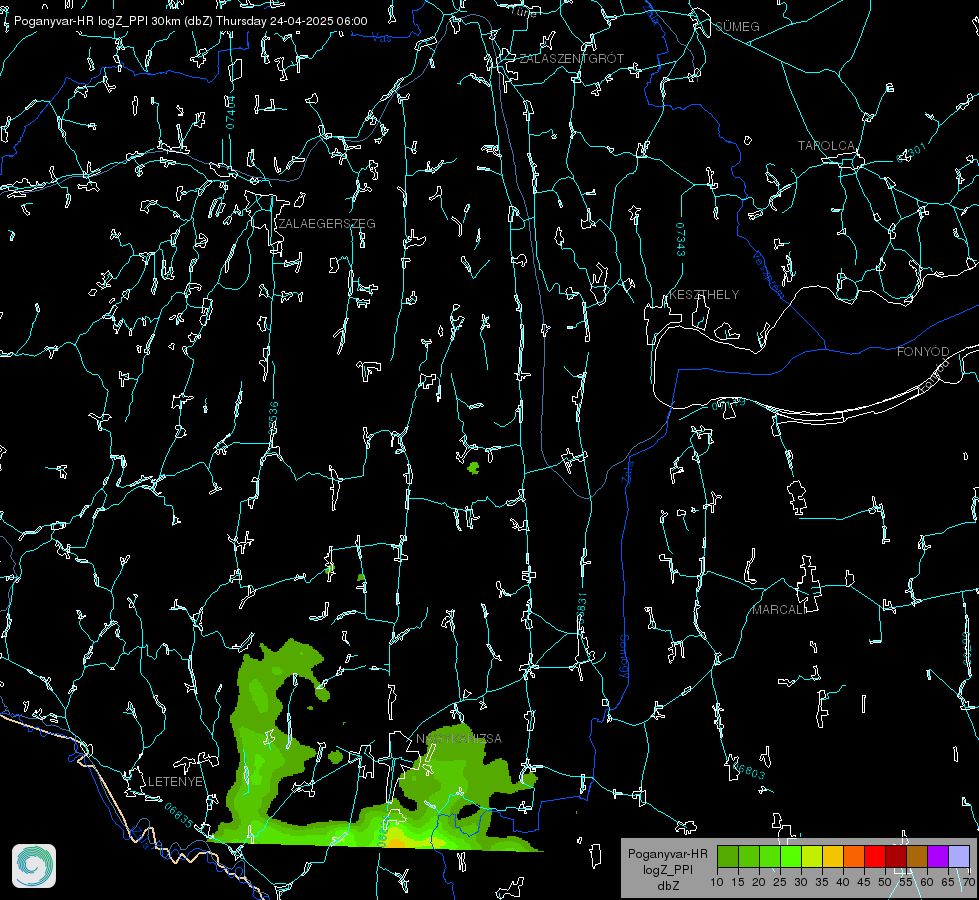This screenshot has width=979, height=900.
Task: Select the 35 dBZ yellow swatch
Action: click(833, 857)
